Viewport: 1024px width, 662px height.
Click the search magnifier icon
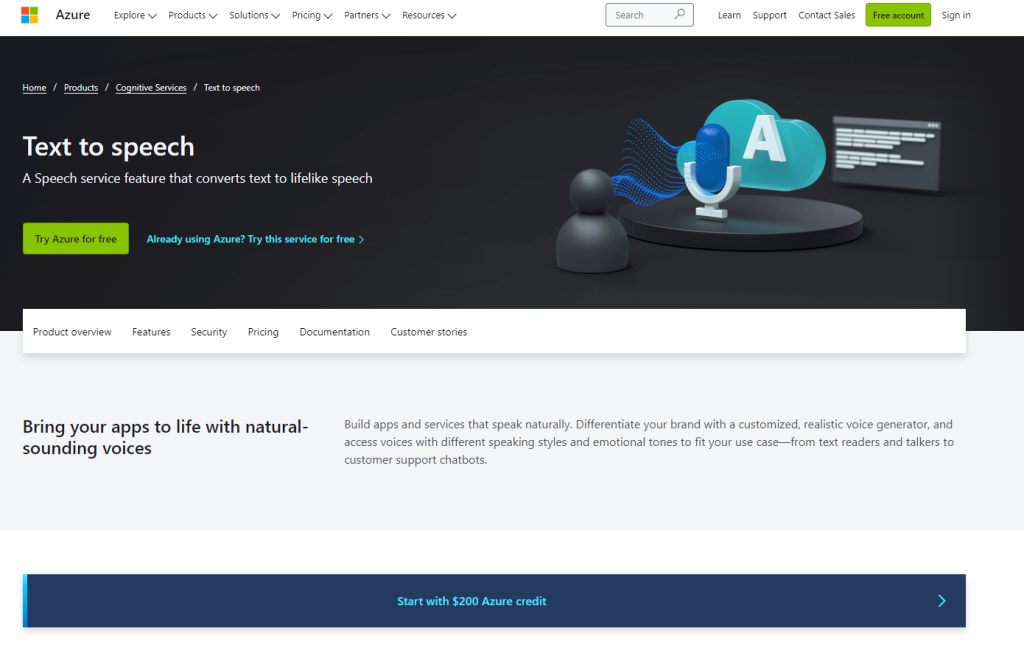(679, 15)
